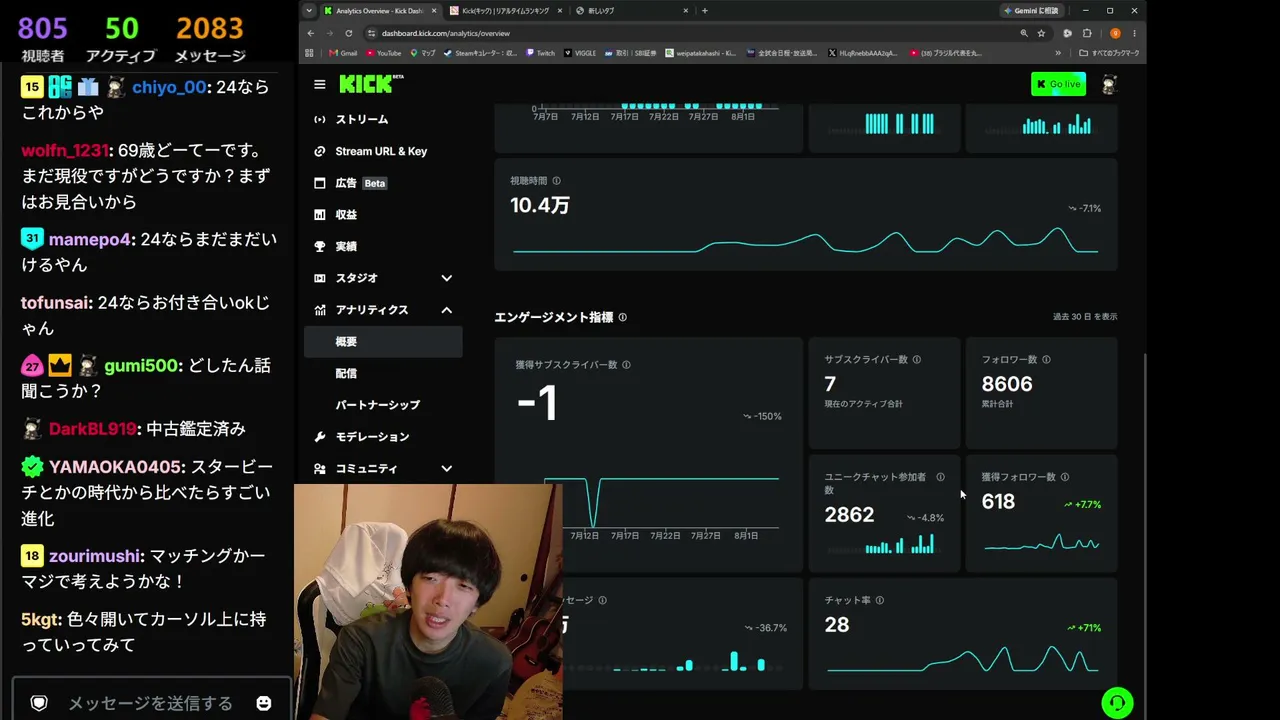This screenshot has height=720, width=1280.
Task: Show info for フォロワー数
Action: (1046, 359)
